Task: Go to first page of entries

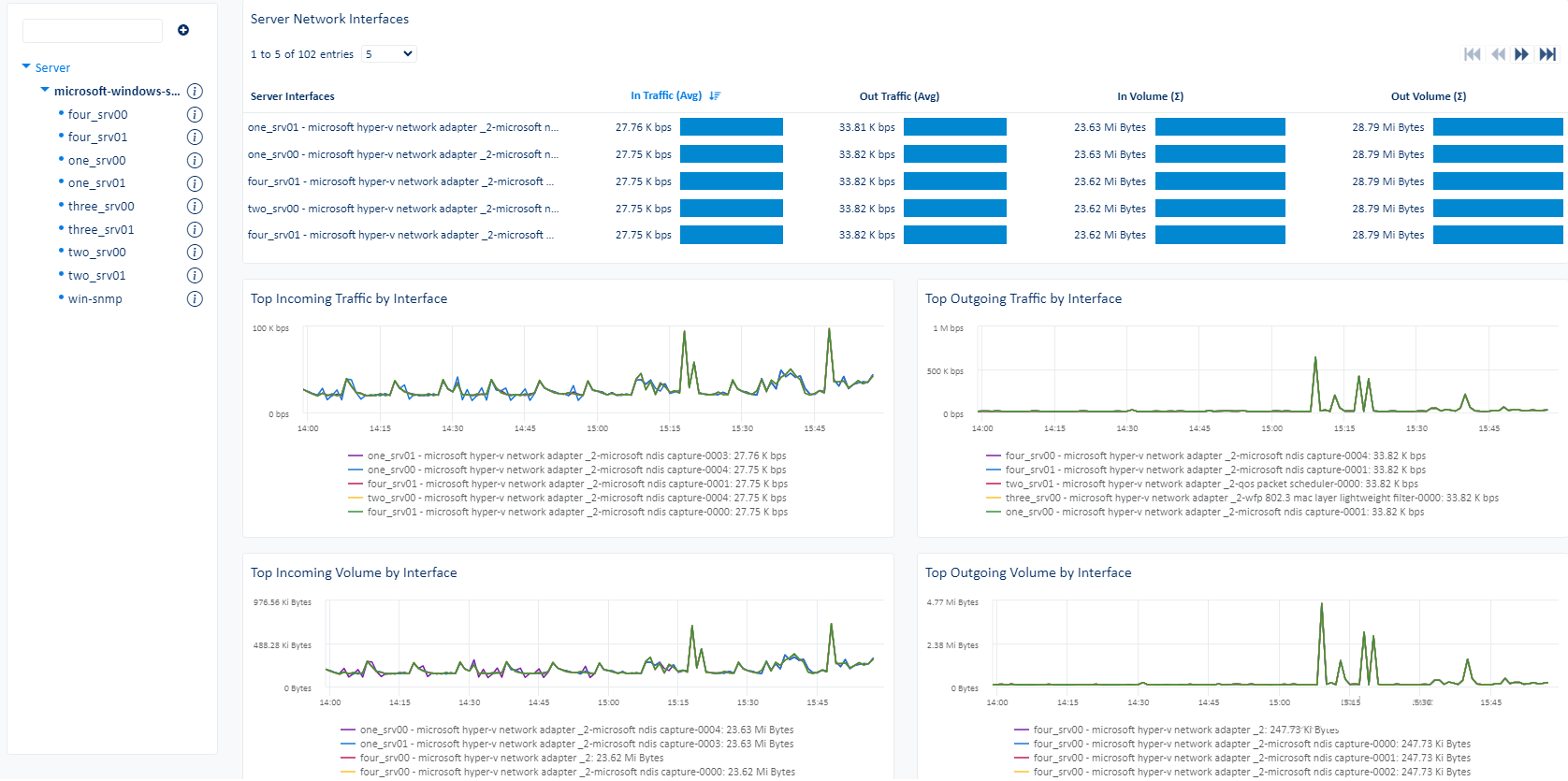Action: click(x=1472, y=54)
